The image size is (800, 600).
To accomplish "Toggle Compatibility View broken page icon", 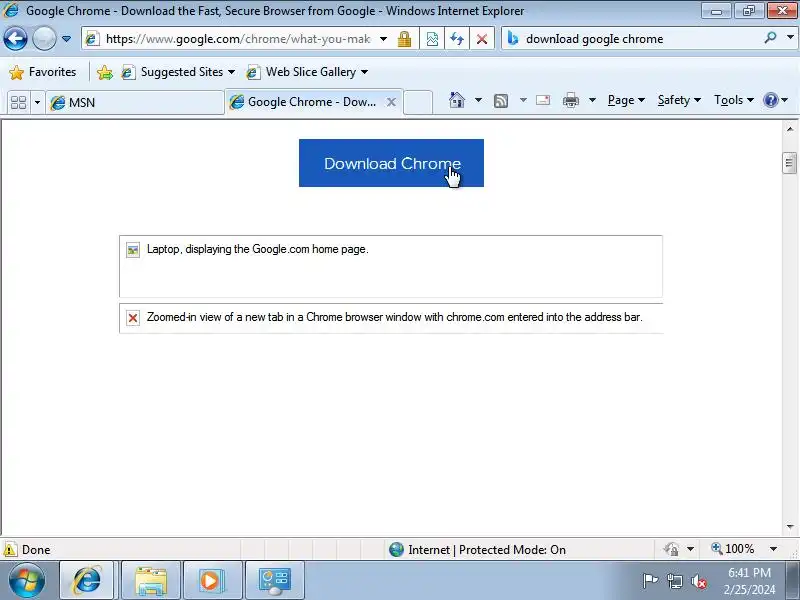I will click(432, 39).
